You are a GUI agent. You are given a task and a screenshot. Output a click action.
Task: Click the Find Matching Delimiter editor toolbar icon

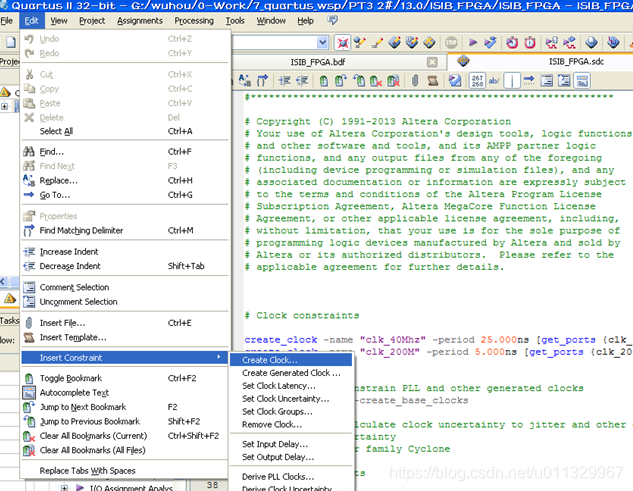[x=262, y=81]
